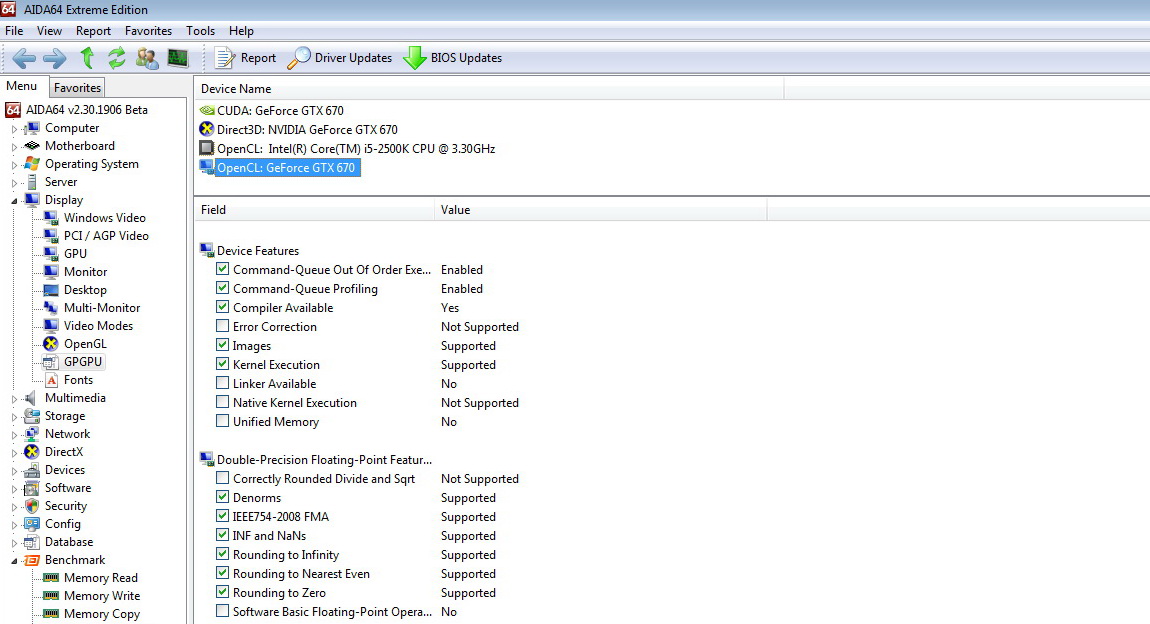Select the OpenGL item icon in tree
Viewport: 1150px width, 624px height.
pyautogui.click(x=51, y=344)
